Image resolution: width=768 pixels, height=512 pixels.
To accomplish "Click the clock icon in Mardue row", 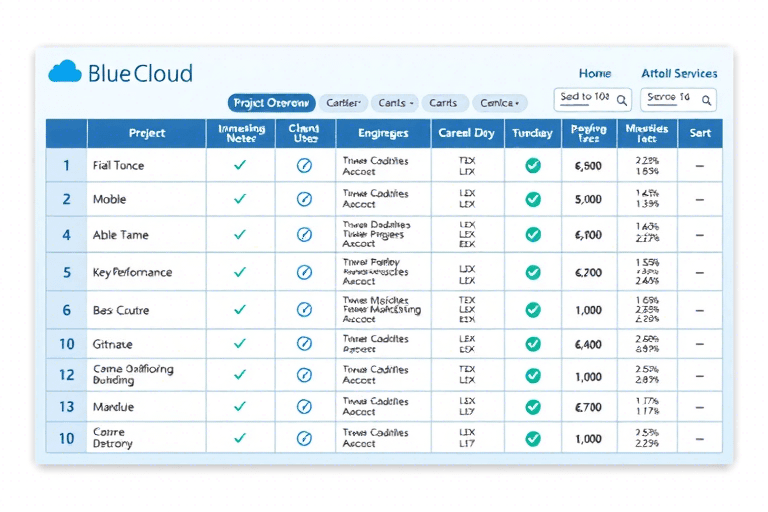I will (x=305, y=407).
